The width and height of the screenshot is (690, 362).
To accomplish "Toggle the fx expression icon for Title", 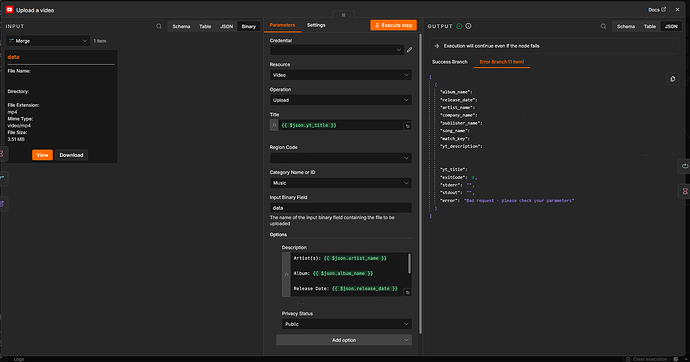I will 274,125.
